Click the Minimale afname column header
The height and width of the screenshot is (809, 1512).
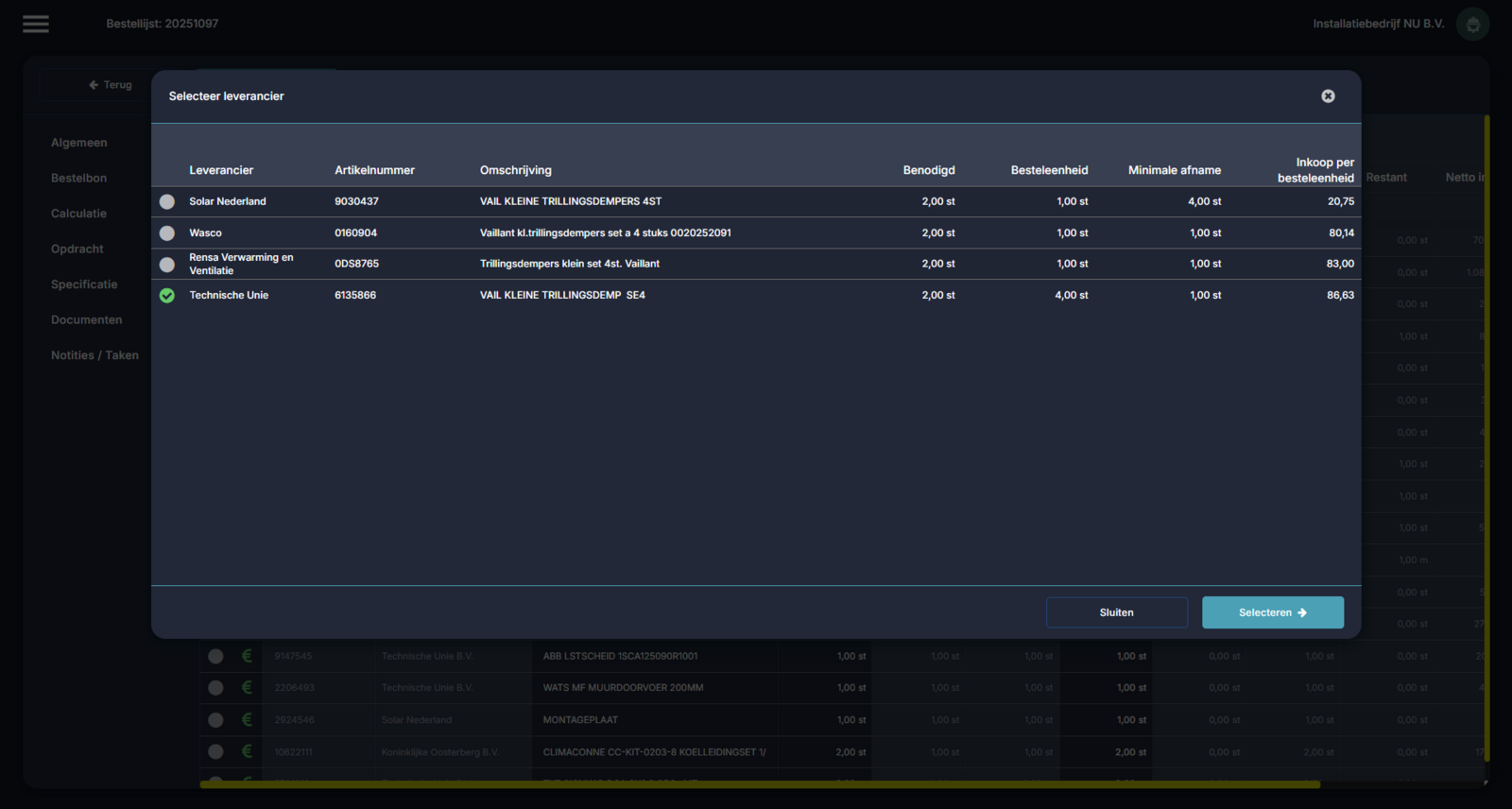point(1175,170)
